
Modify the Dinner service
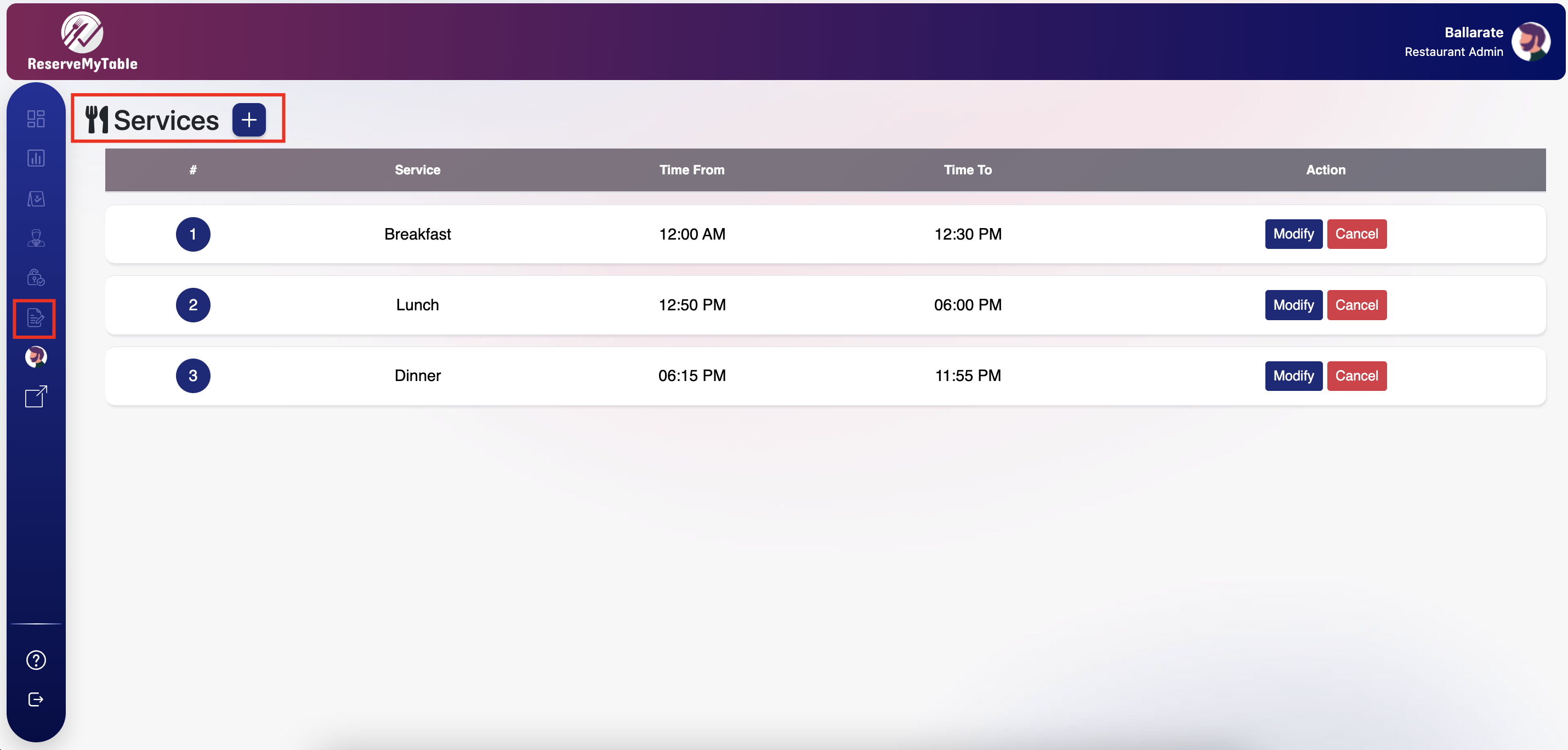tap(1293, 376)
